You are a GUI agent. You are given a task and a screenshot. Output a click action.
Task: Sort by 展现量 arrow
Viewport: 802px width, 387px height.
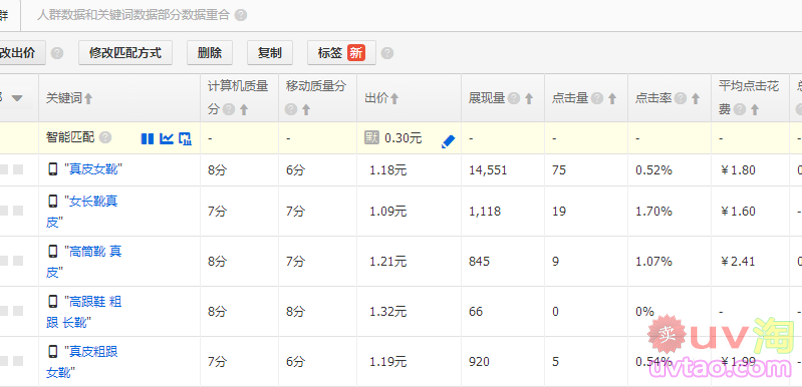529,99
